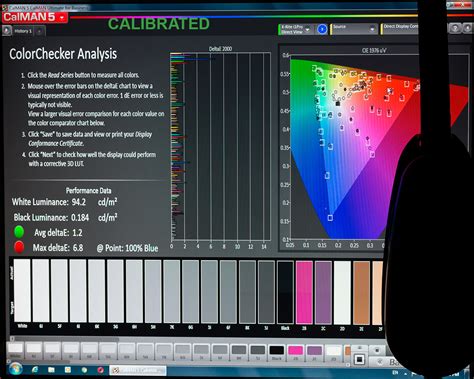Click the add-tab button beside History 1
This screenshot has height=379, width=474.
tap(39, 31)
